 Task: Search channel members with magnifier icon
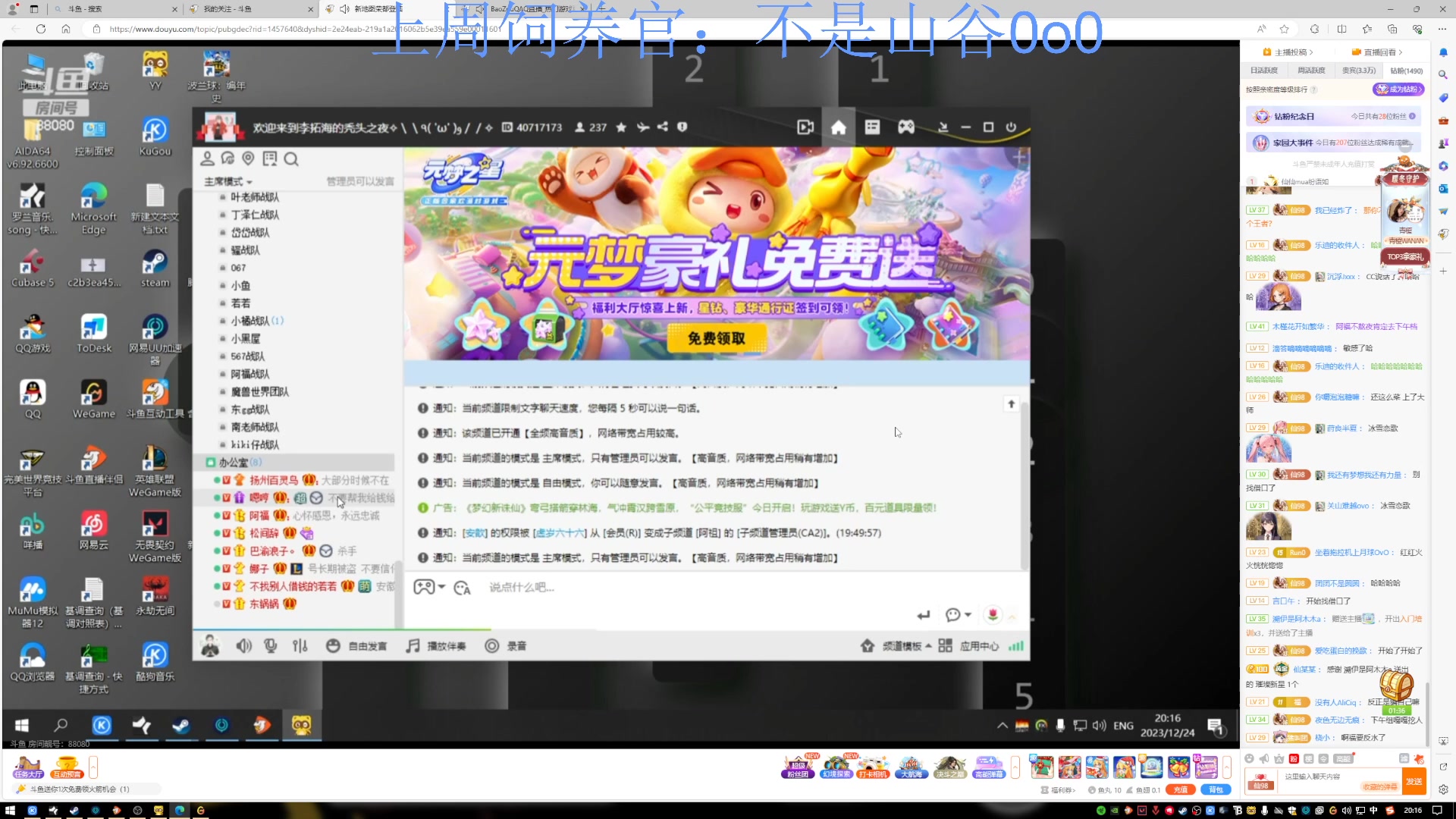point(291,158)
